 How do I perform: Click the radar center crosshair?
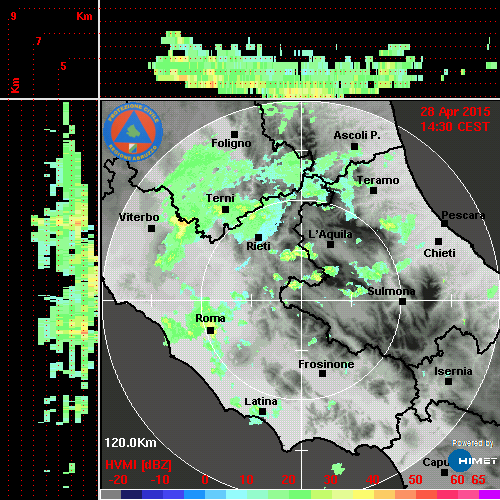[301, 300]
